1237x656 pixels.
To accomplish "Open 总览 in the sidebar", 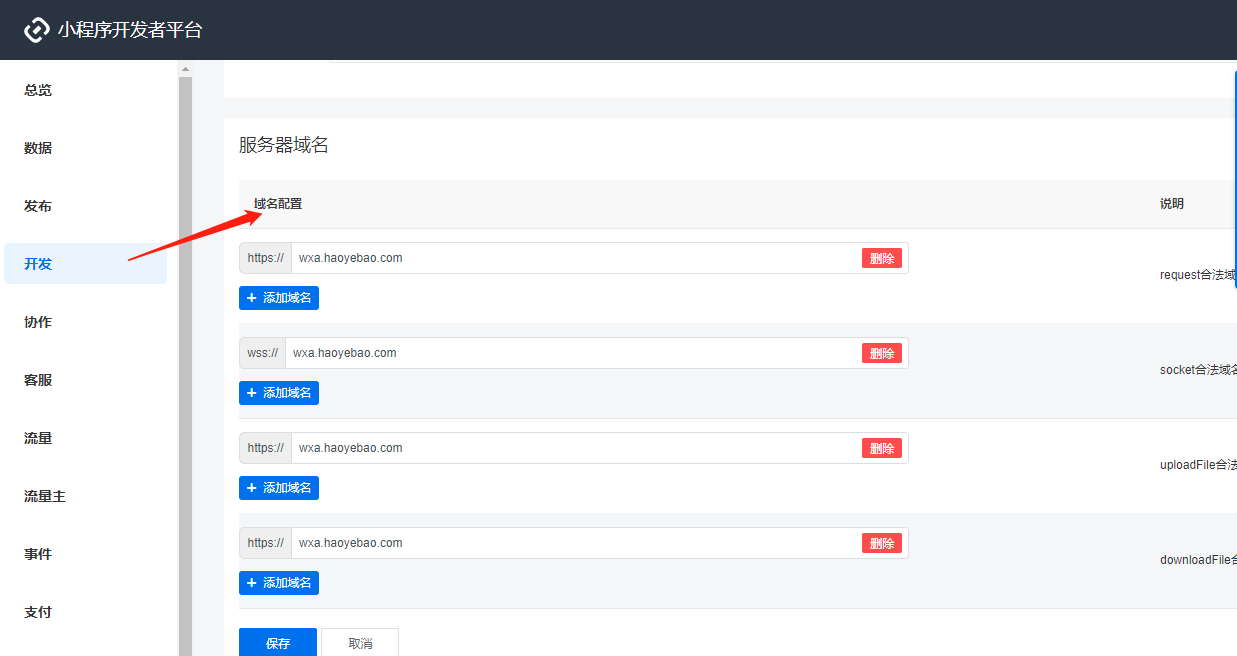I will (x=38, y=90).
